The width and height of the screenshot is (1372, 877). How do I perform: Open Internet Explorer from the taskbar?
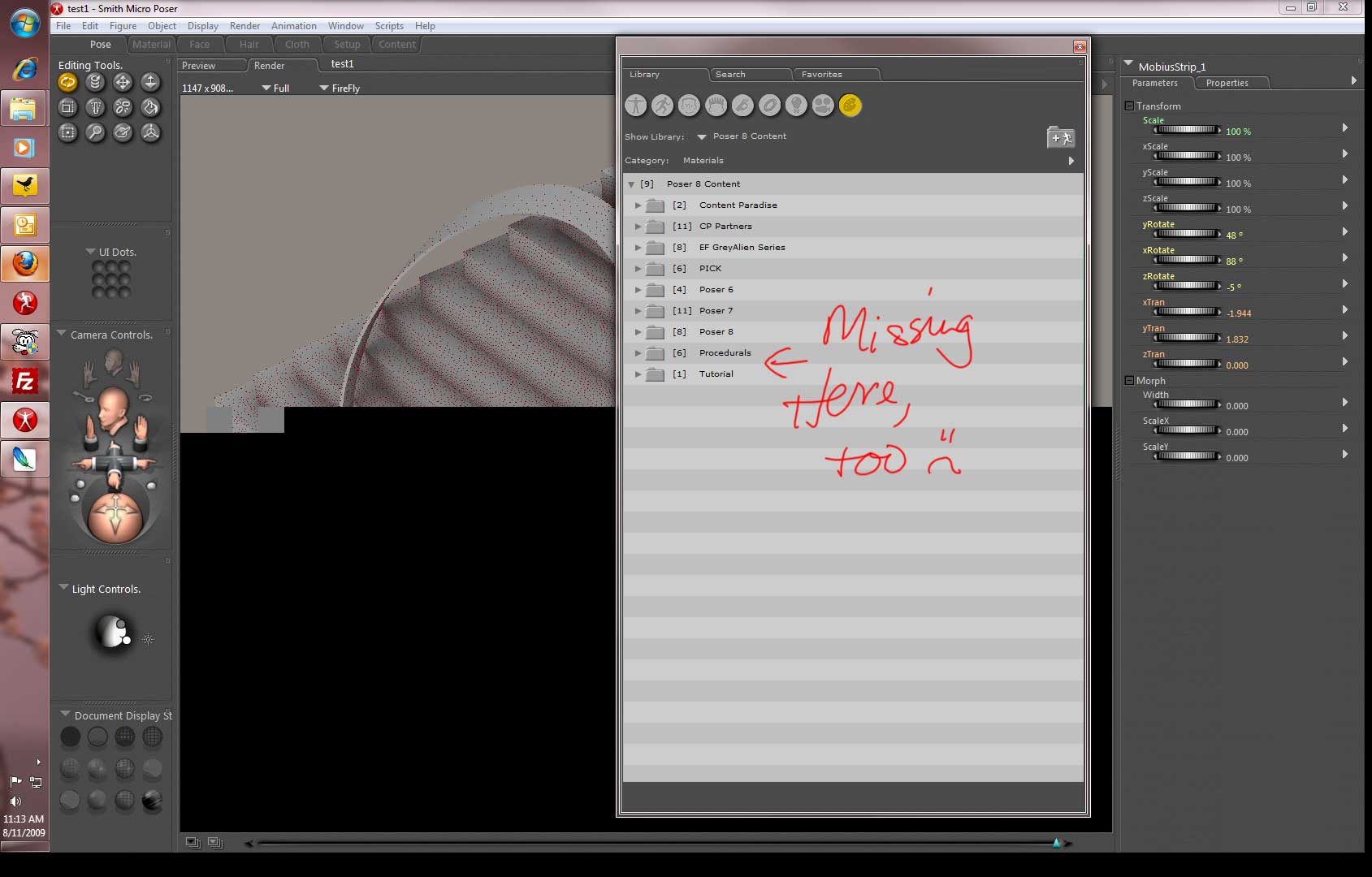pos(24,69)
